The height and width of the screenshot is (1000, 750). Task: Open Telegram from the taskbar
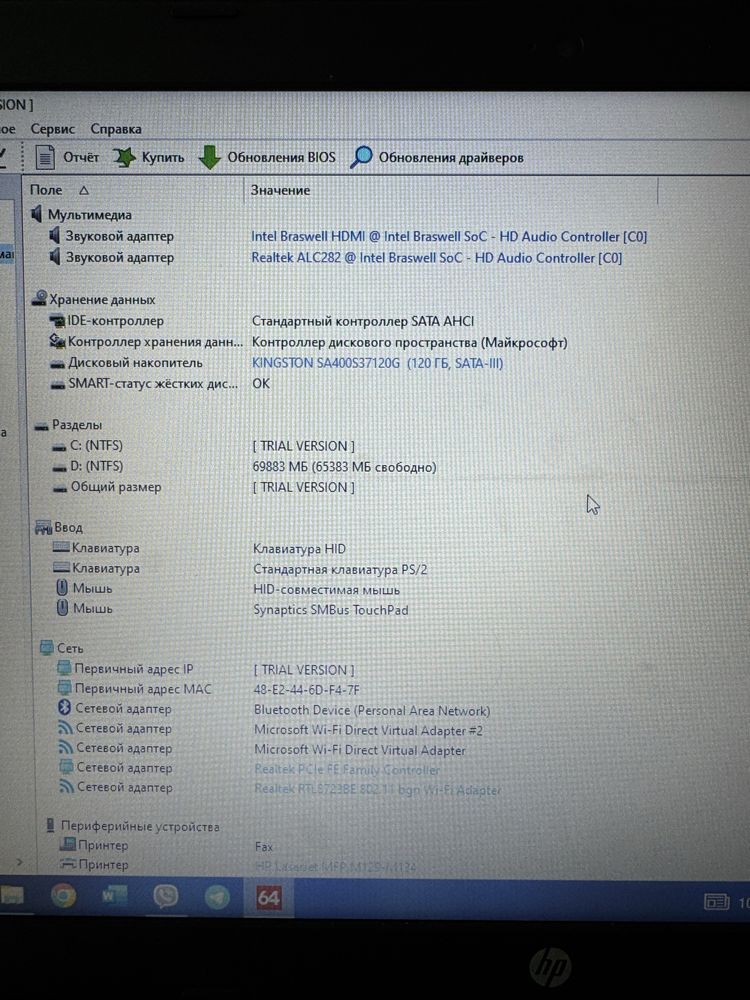tap(217, 897)
